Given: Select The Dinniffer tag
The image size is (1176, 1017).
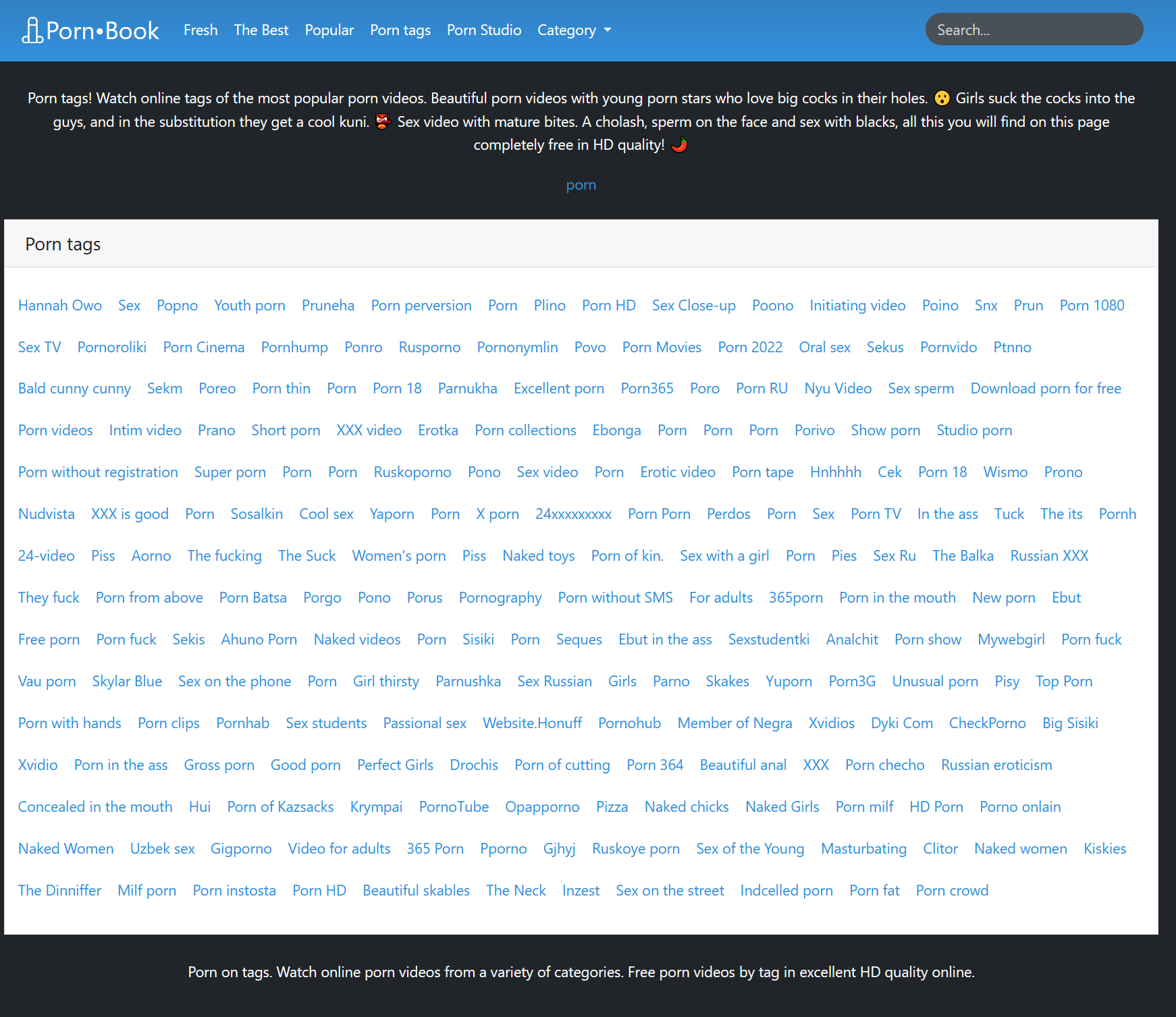Looking at the screenshot, I should click(x=60, y=891).
